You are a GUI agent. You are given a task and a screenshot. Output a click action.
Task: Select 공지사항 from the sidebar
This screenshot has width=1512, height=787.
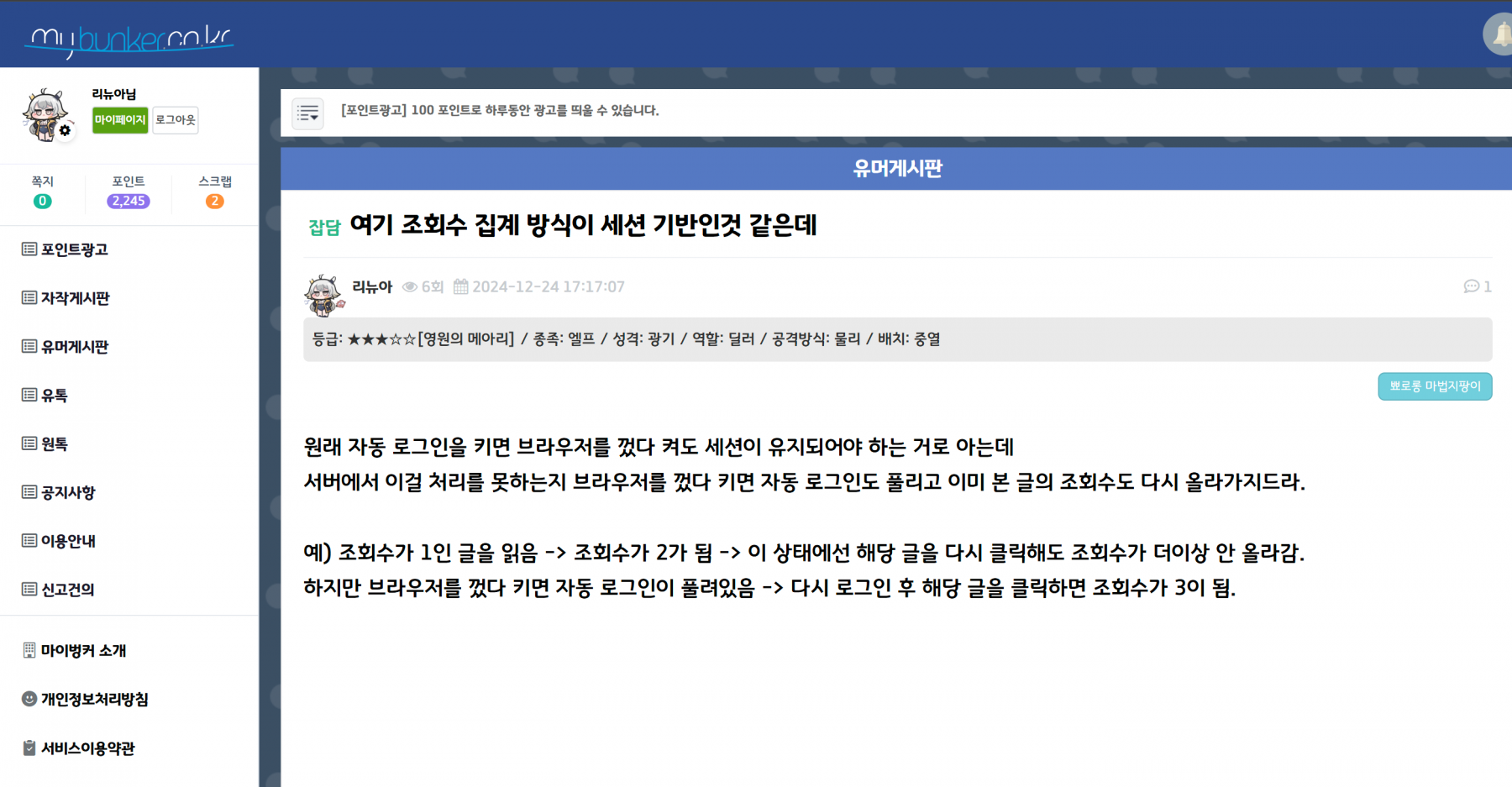(x=68, y=492)
